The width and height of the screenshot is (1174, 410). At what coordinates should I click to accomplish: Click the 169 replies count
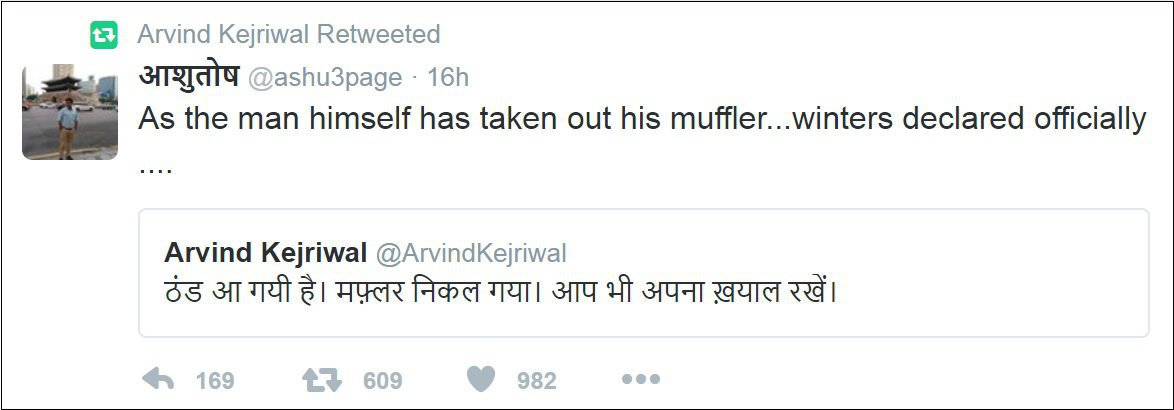coord(215,381)
